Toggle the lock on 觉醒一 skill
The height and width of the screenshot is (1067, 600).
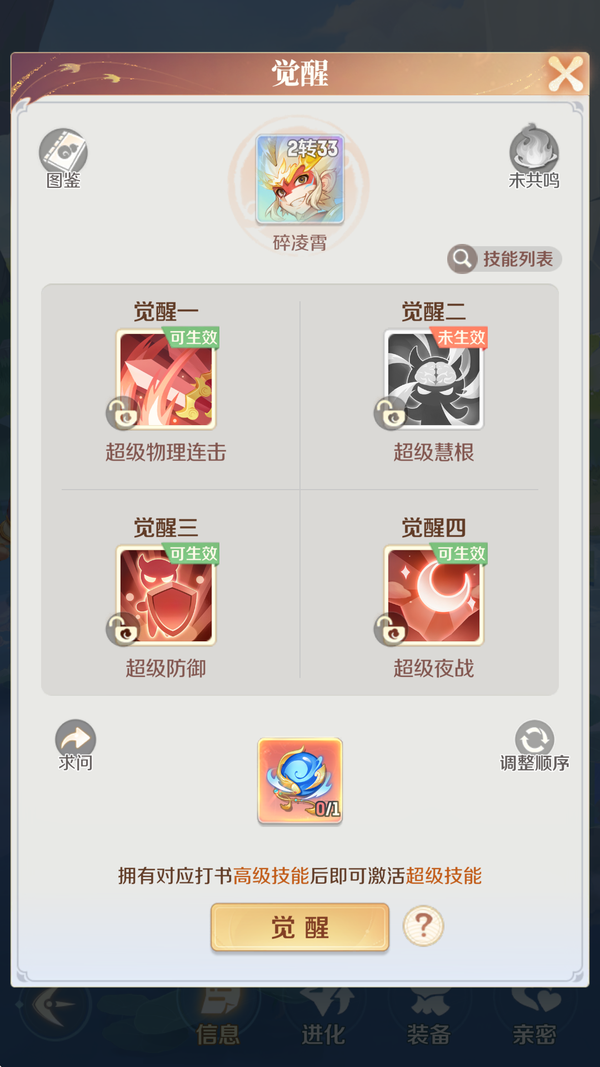click(x=122, y=413)
